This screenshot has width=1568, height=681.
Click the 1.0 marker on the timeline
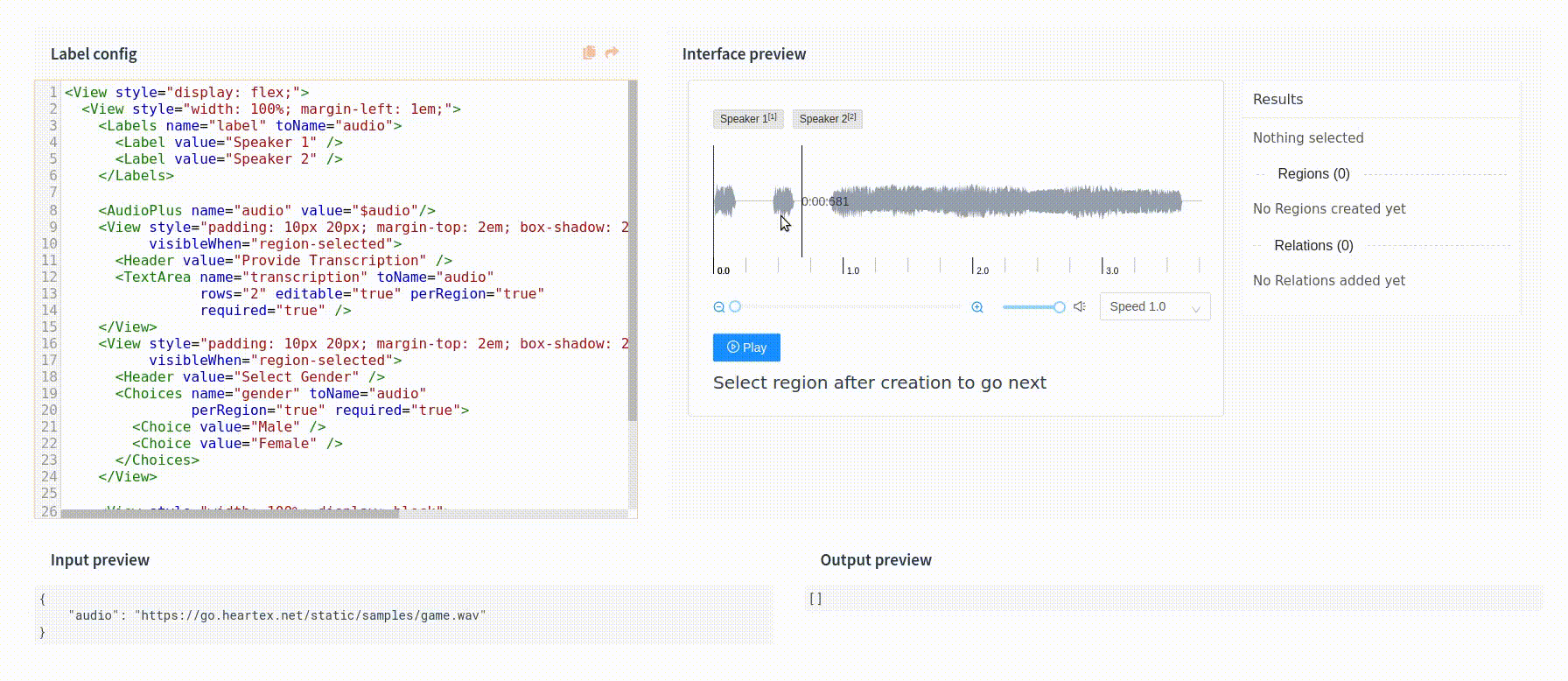coord(852,270)
